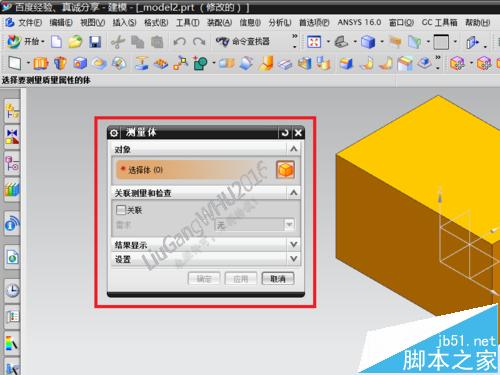The height and width of the screenshot is (375, 500).
Task: Close the 测量体 dialog
Action: click(x=298, y=133)
